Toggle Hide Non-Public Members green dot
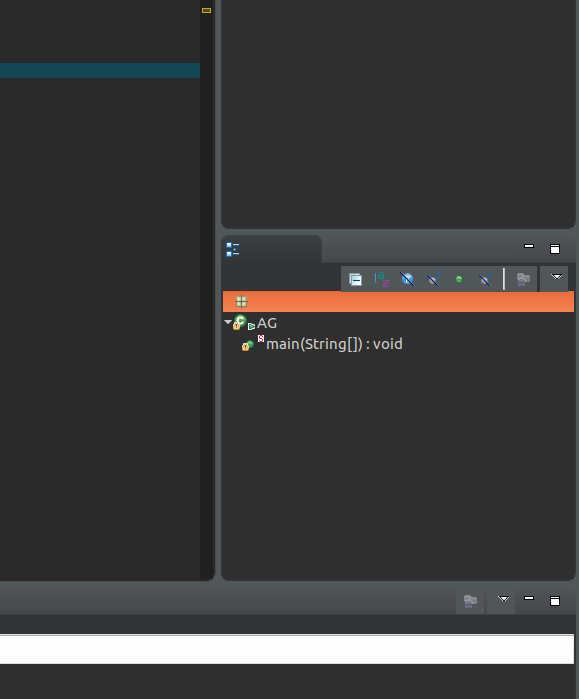Screen dimensions: 579x699 tap(459, 280)
